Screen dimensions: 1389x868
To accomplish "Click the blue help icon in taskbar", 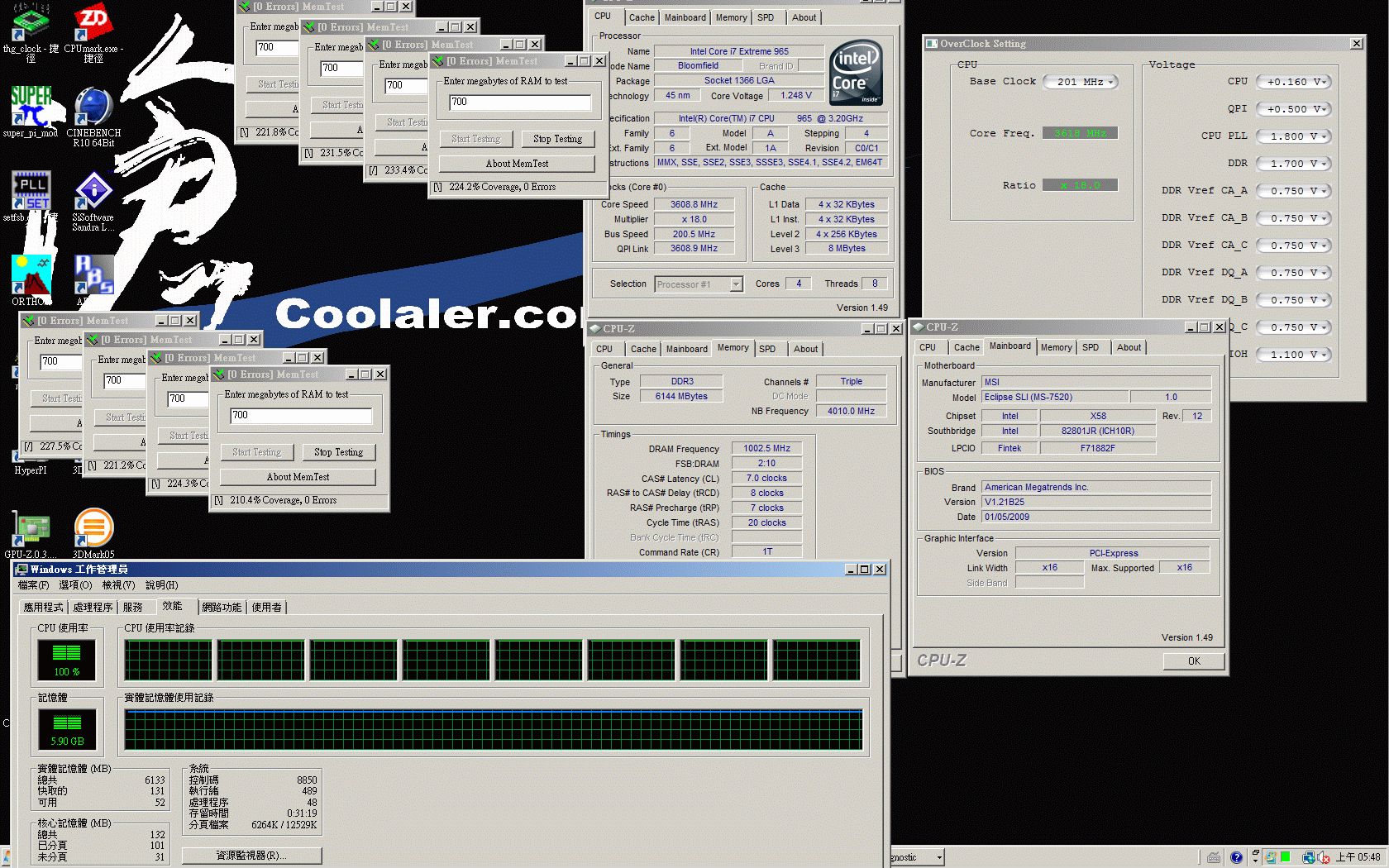I will pos(1236,857).
